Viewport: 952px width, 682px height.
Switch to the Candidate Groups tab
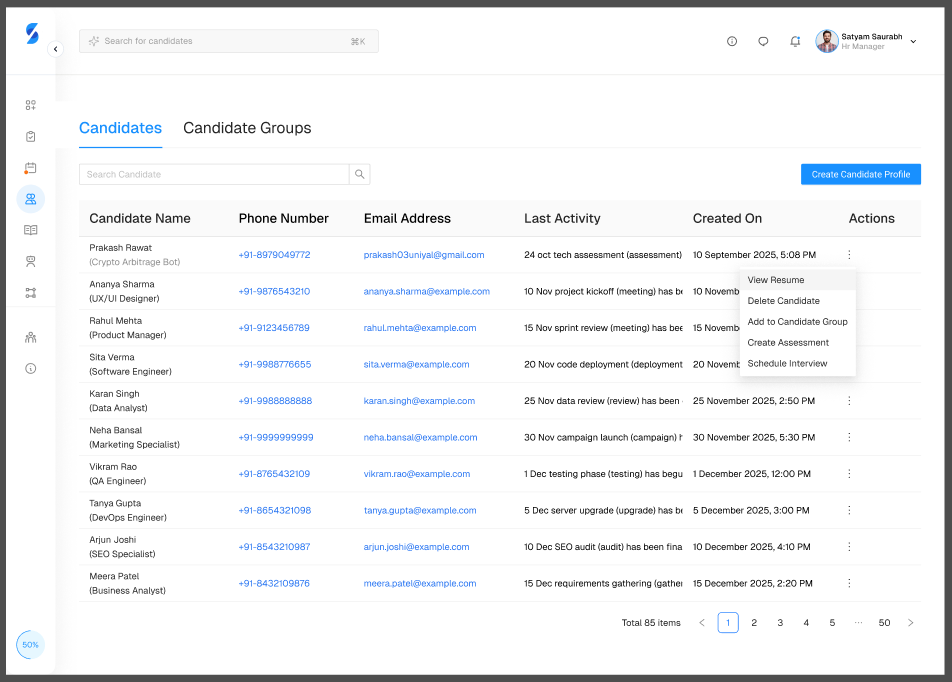pos(247,128)
